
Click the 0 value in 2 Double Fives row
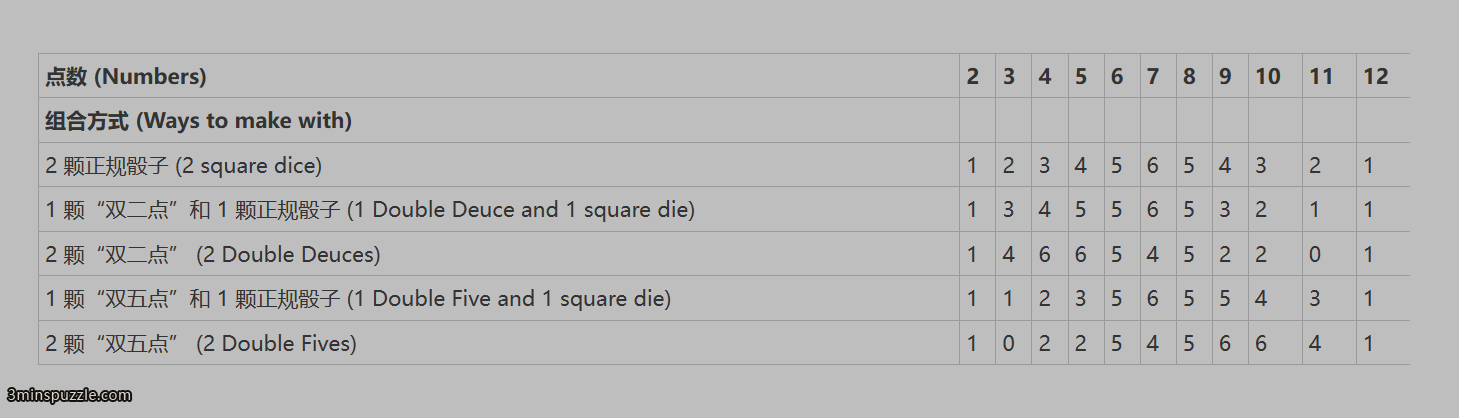coord(1009,344)
